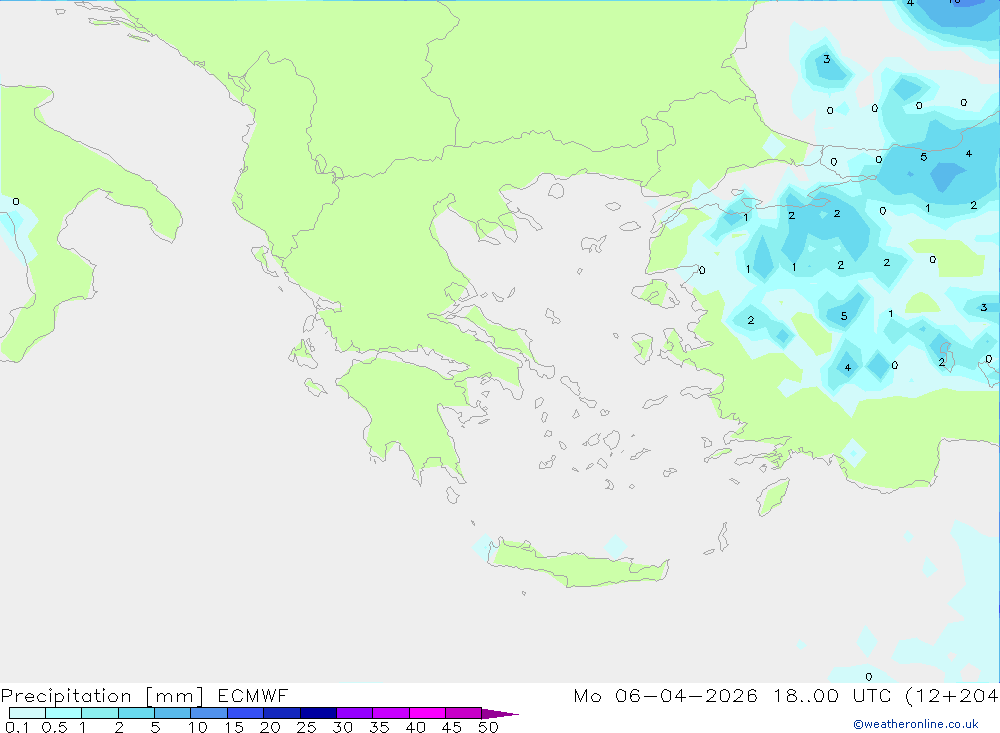1000x733 pixels.
Task: Choose the 40–45 mm magenta legend swatch
Action: point(427,713)
